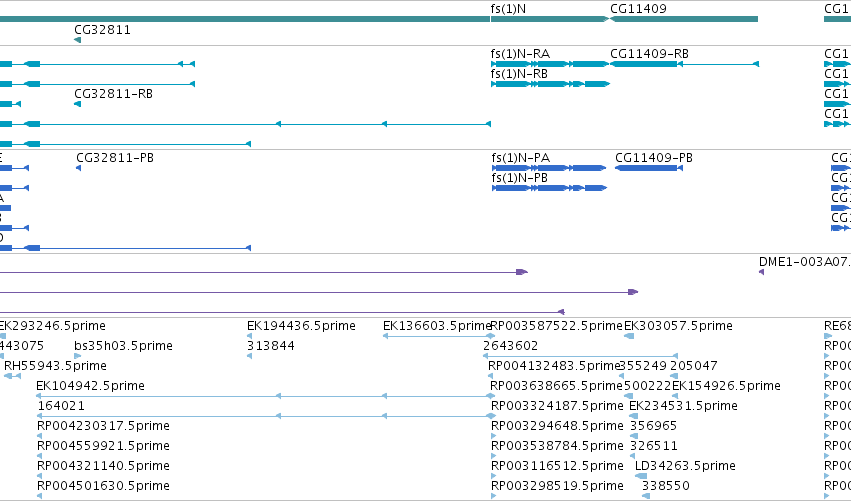
Task: Click EST RP003538784.5prime label
Action: pyautogui.click(x=557, y=446)
